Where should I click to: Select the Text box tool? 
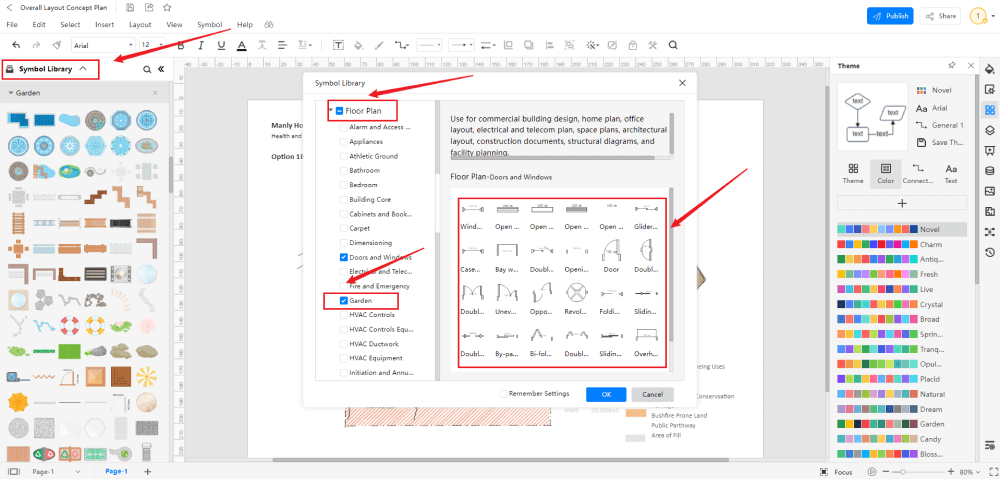[x=338, y=45]
